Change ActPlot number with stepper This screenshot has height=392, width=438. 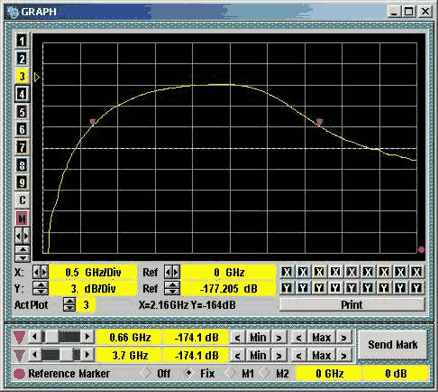click(x=69, y=305)
